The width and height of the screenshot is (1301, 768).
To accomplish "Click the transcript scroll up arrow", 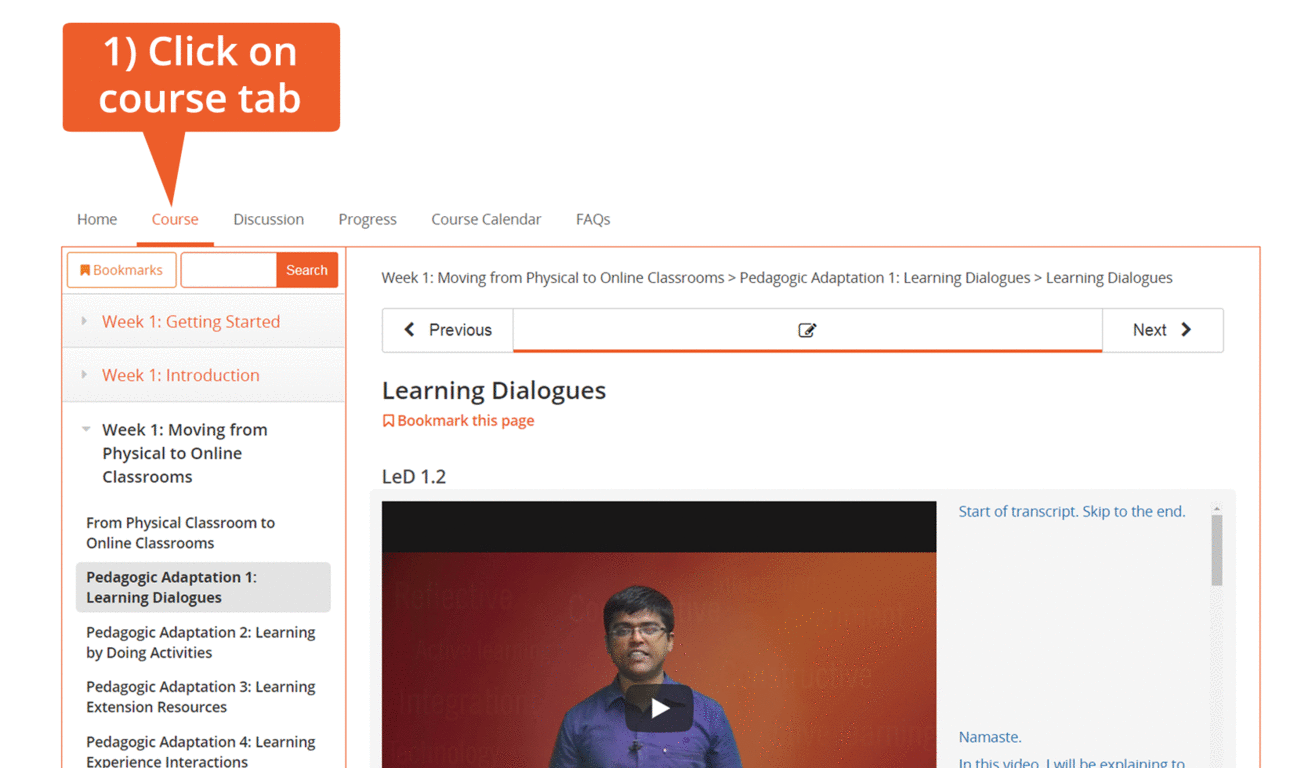I will click(x=1217, y=509).
